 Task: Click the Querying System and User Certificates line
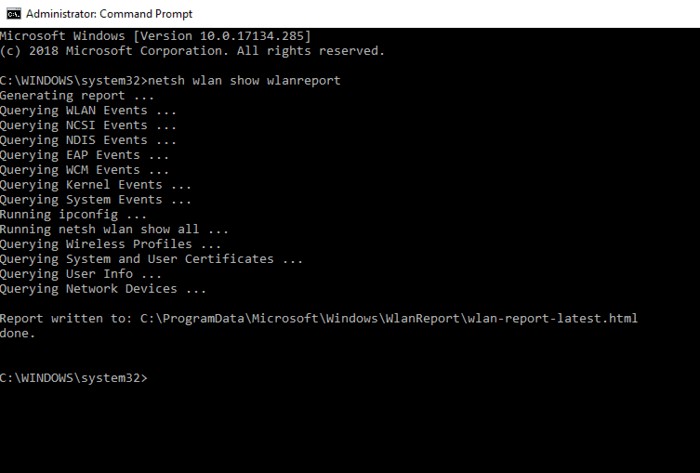point(151,259)
